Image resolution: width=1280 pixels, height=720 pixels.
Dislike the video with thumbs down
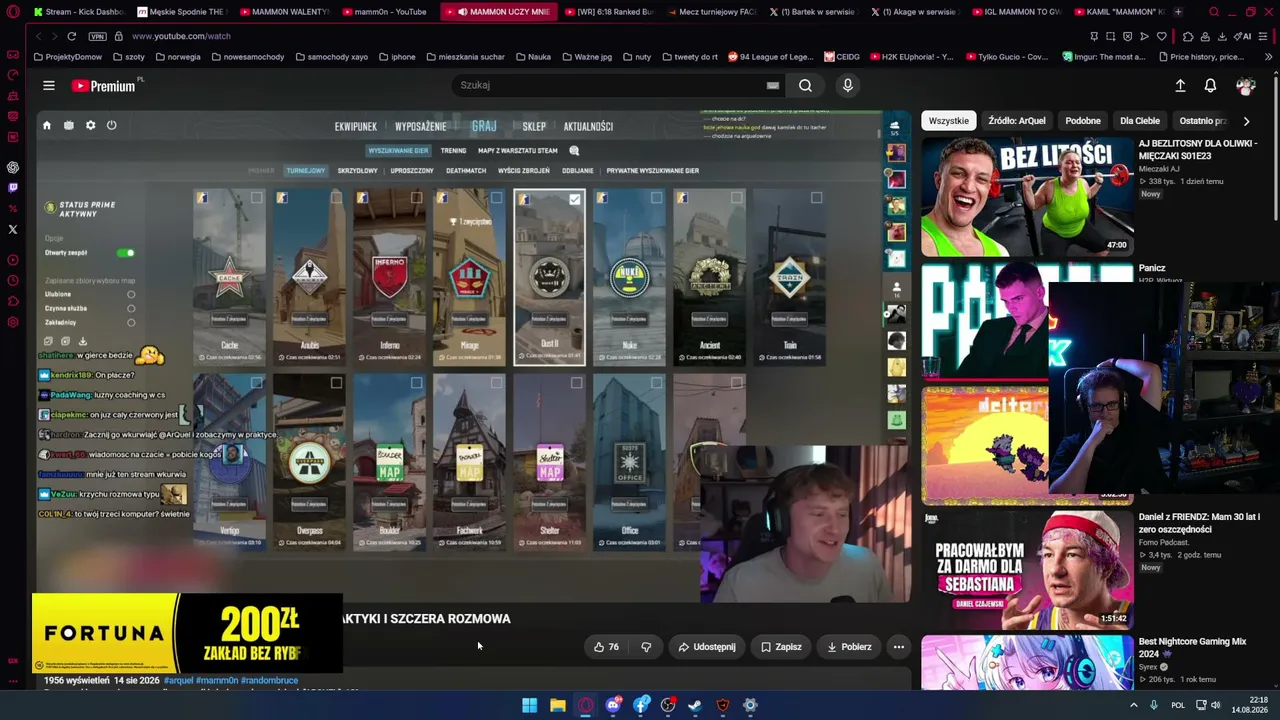point(646,647)
